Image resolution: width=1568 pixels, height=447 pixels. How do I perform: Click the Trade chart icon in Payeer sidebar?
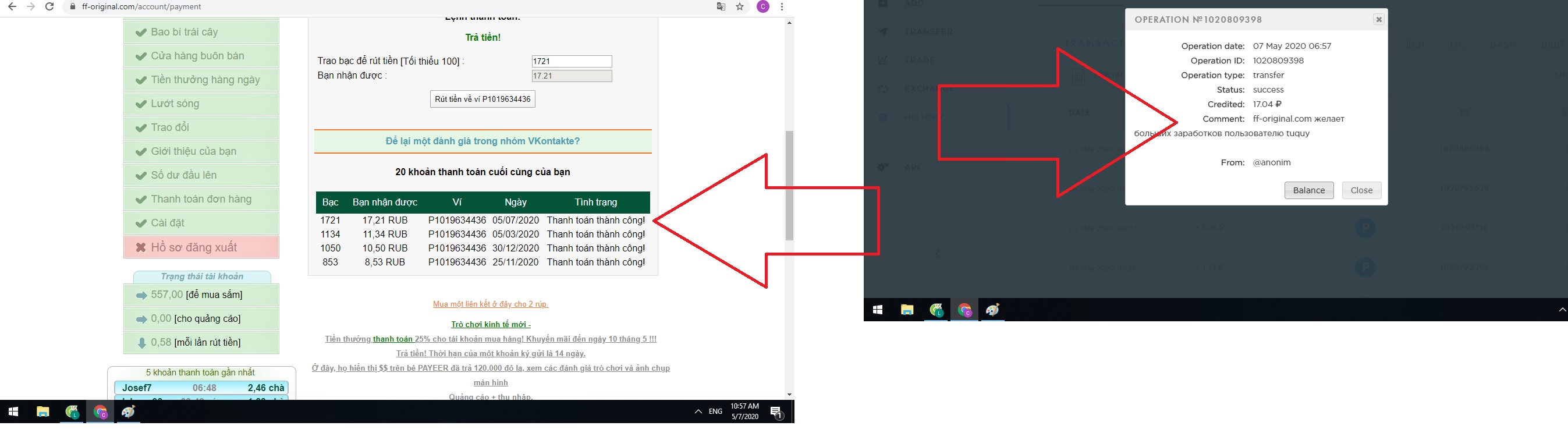coord(882,60)
